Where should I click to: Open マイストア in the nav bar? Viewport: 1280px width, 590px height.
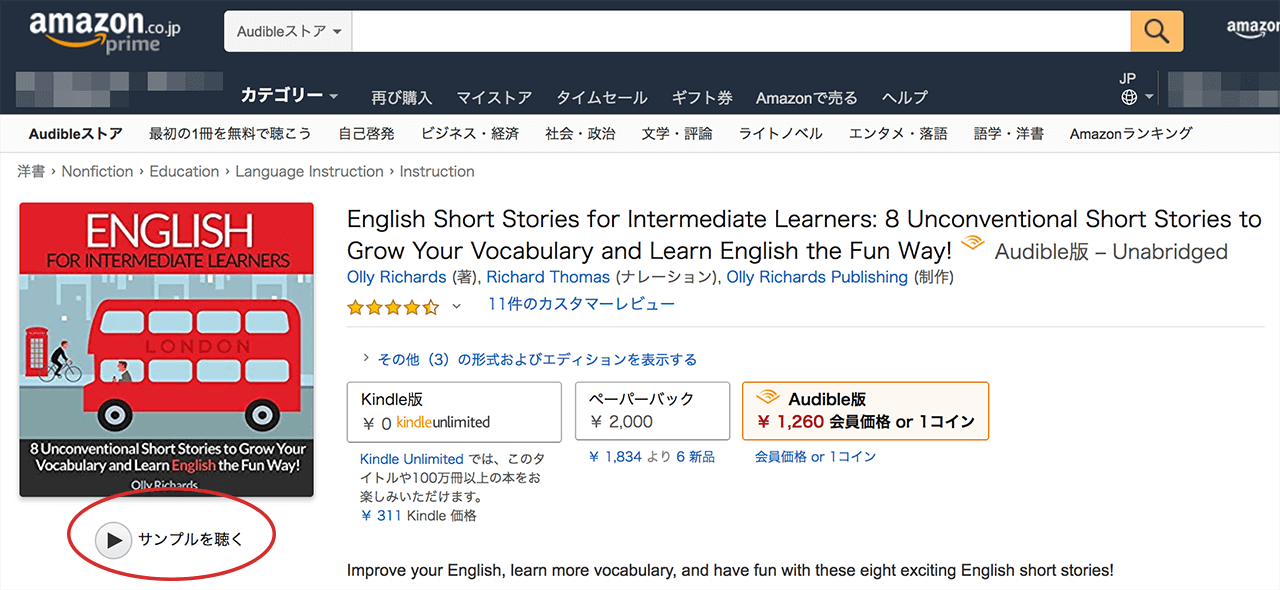coord(494,97)
